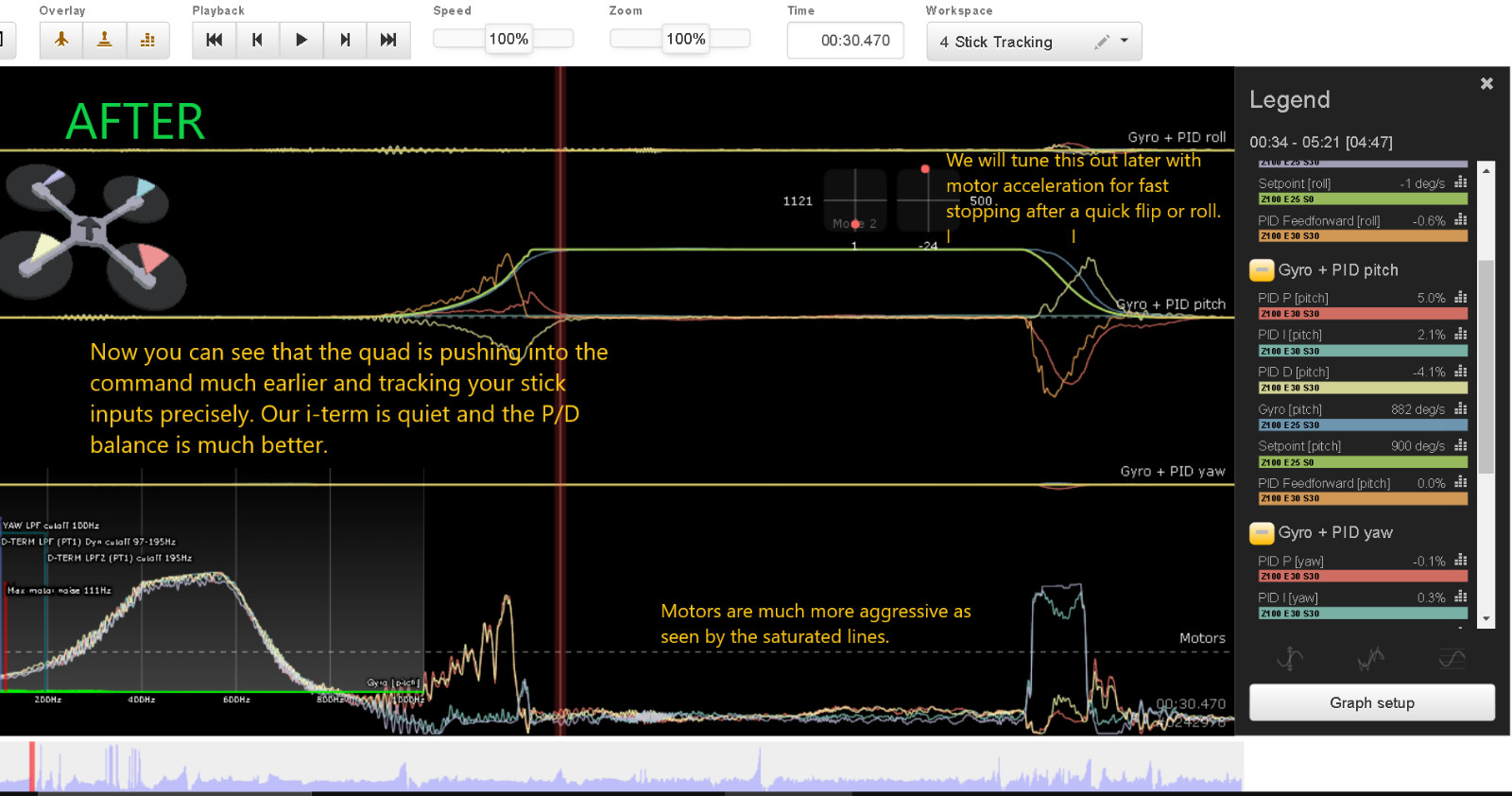The height and width of the screenshot is (796, 1512).
Task: Toggle PID D [pitch] trace visibility
Action: (x=1293, y=372)
